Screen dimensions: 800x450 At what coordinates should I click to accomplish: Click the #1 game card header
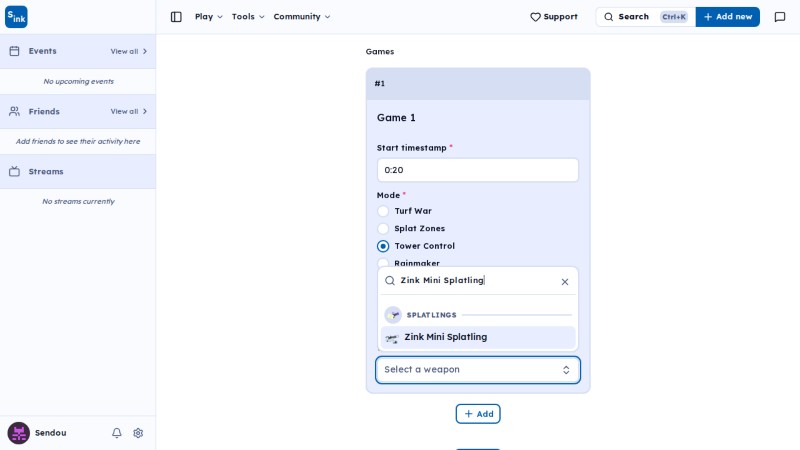tap(478, 84)
